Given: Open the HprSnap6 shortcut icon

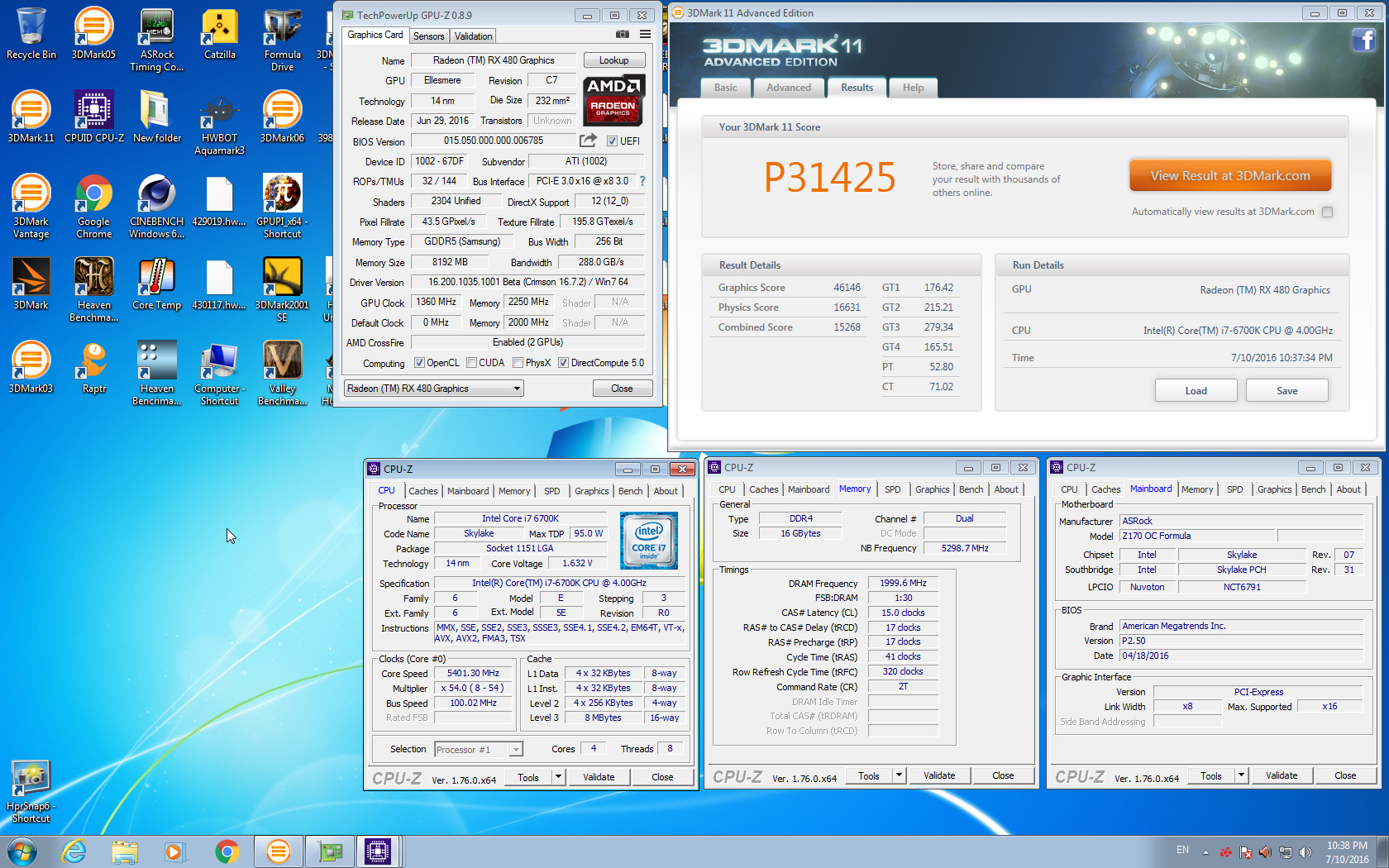Looking at the screenshot, I should pyautogui.click(x=31, y=790).
